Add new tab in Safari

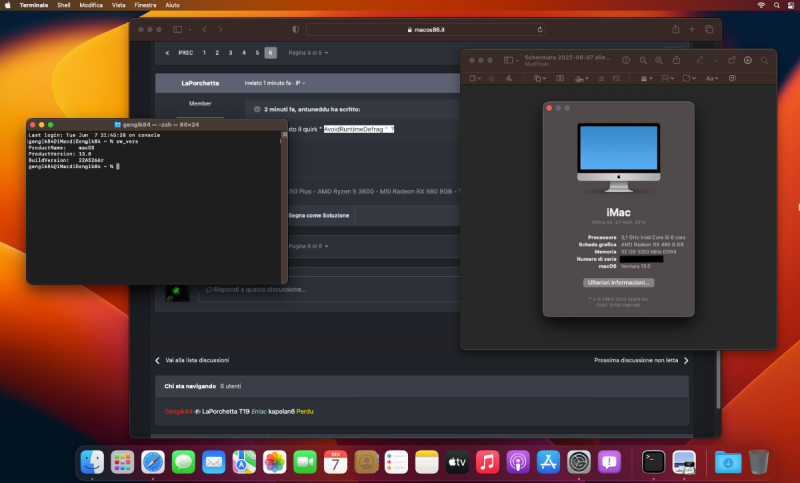point(692,29)
